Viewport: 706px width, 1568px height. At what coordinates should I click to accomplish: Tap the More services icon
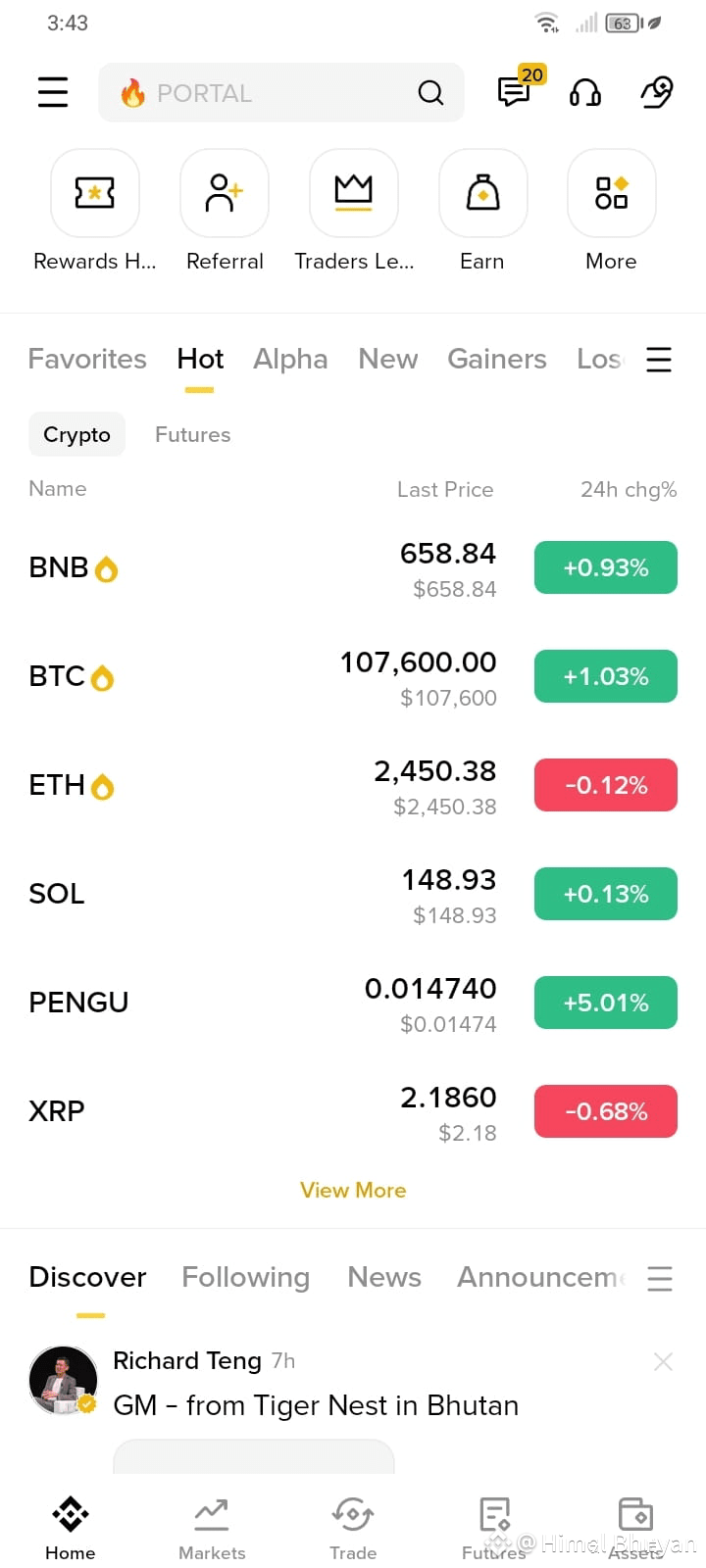tap(612, 193)
